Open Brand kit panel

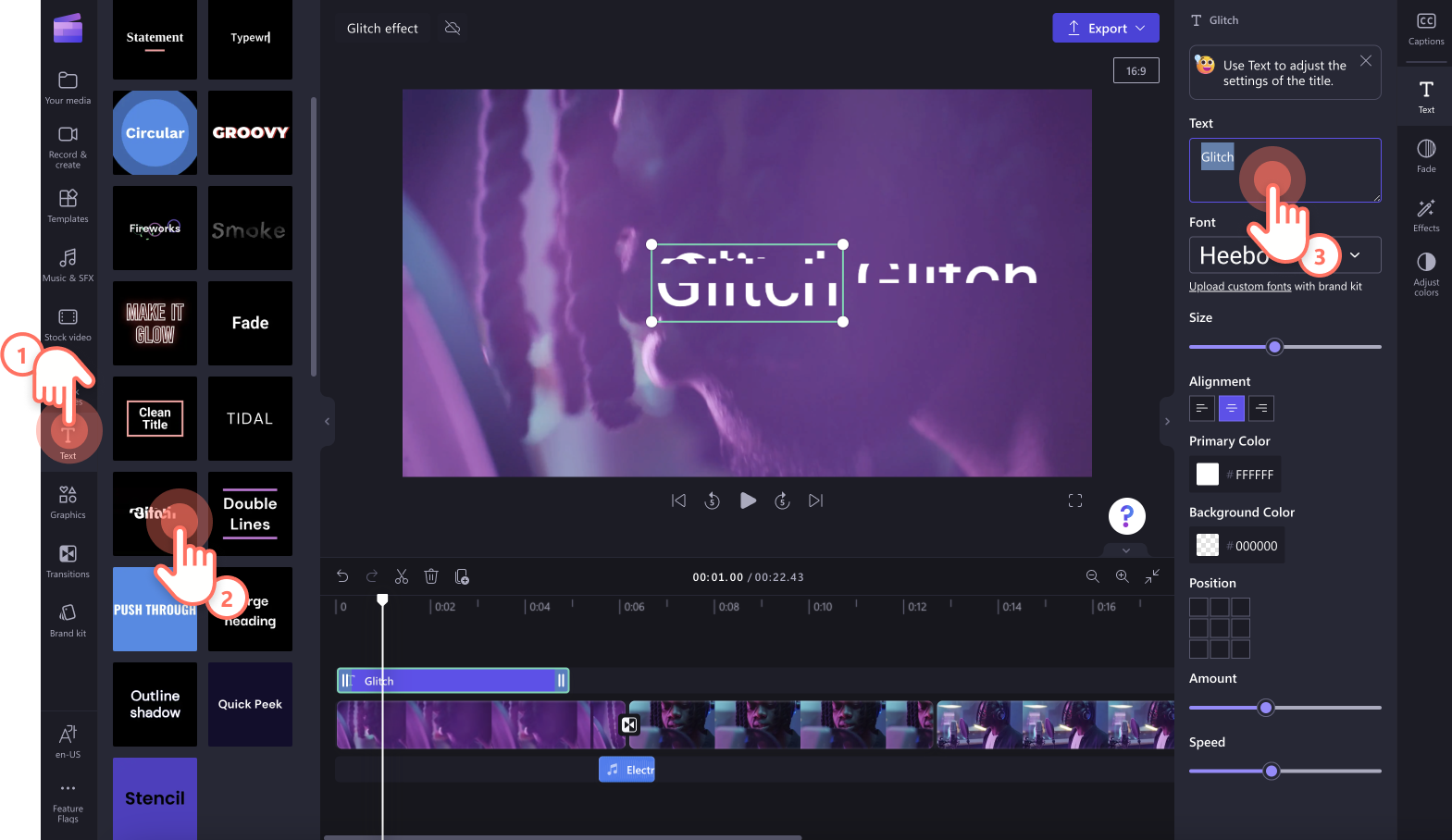click(68, 620)
